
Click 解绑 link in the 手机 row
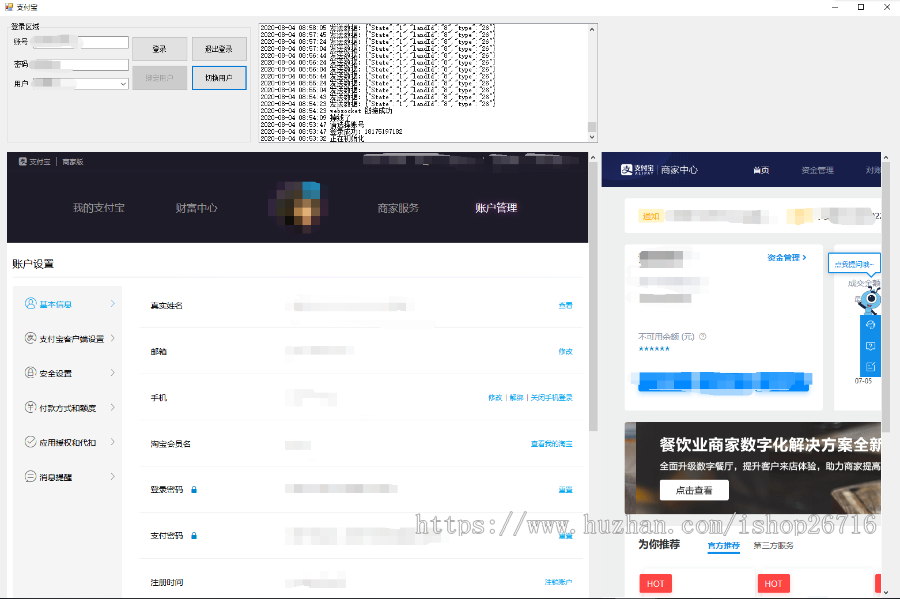517,397
